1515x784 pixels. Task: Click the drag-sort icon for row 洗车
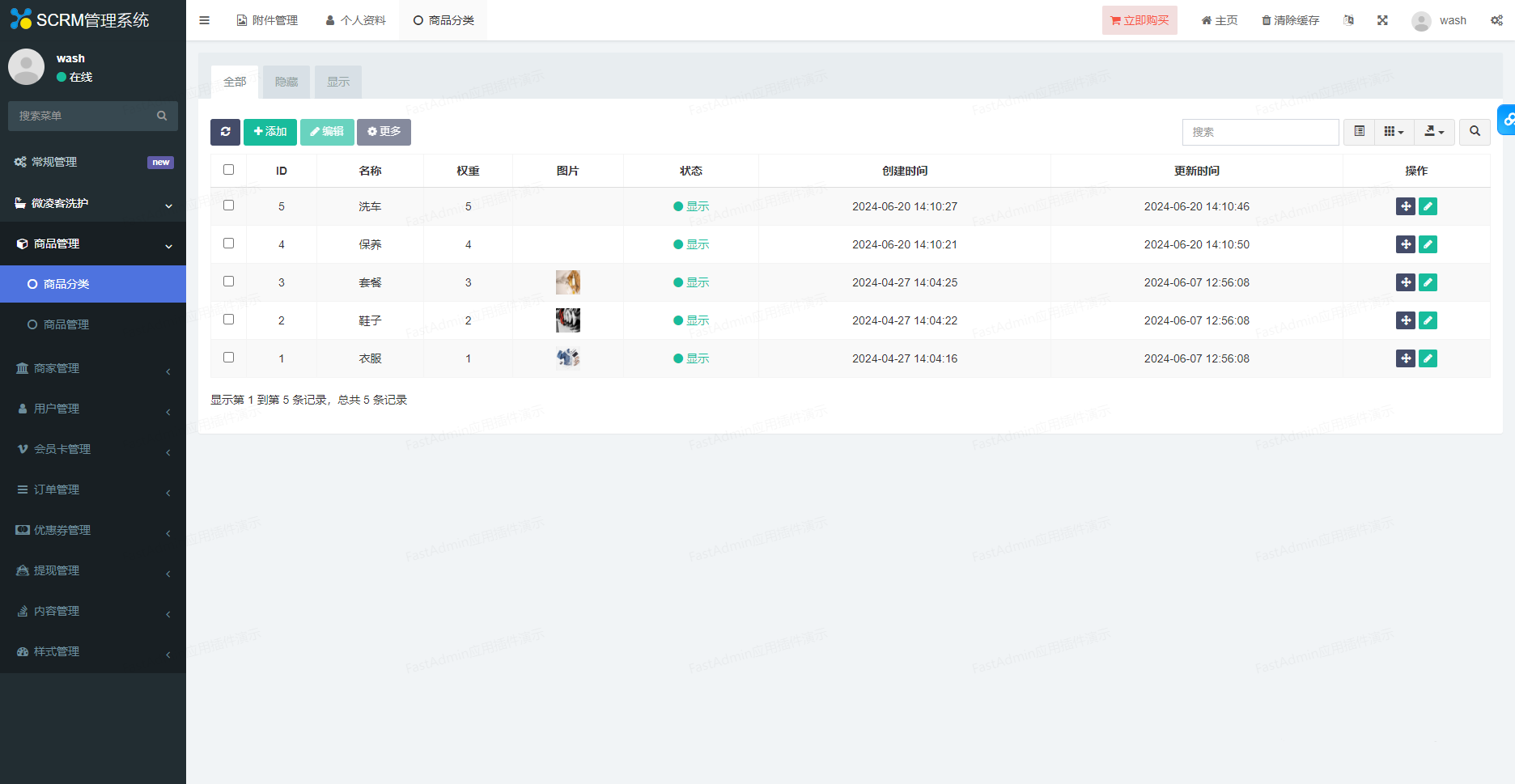point(1406,206)
